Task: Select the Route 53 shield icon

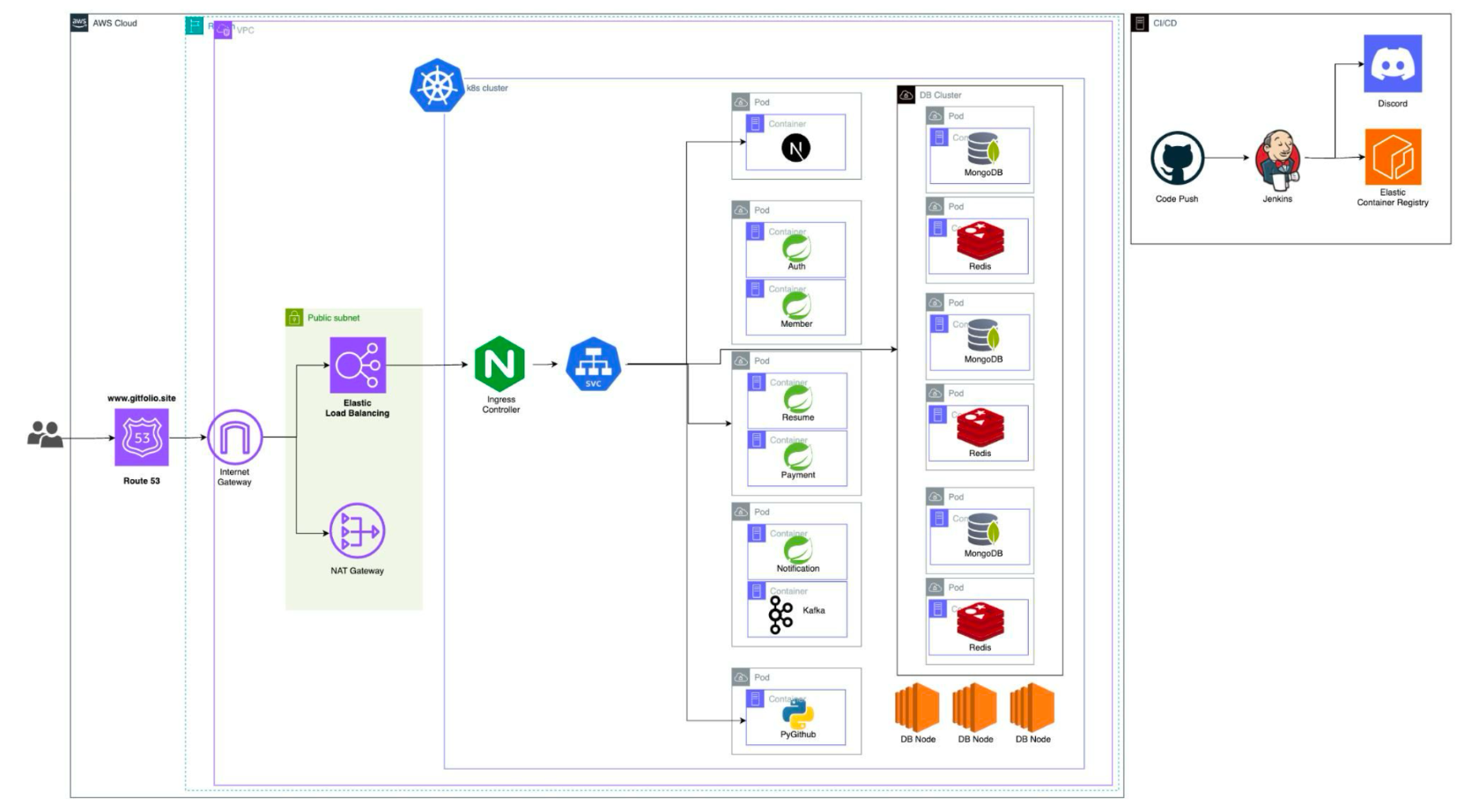Action: click(141, 437)
